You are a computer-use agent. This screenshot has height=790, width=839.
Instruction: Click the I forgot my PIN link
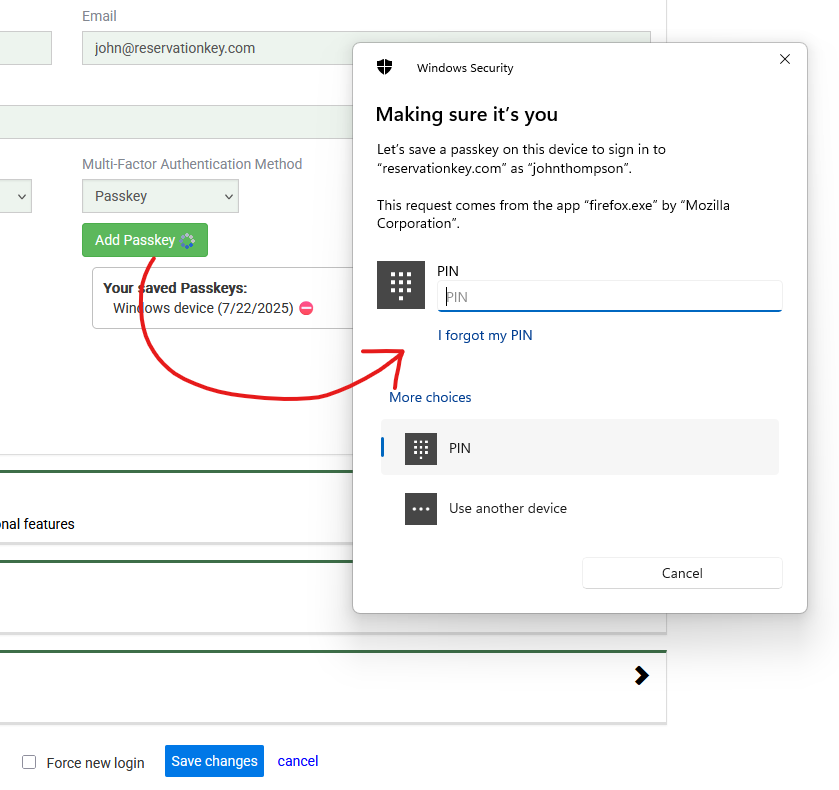coord(485,336)
